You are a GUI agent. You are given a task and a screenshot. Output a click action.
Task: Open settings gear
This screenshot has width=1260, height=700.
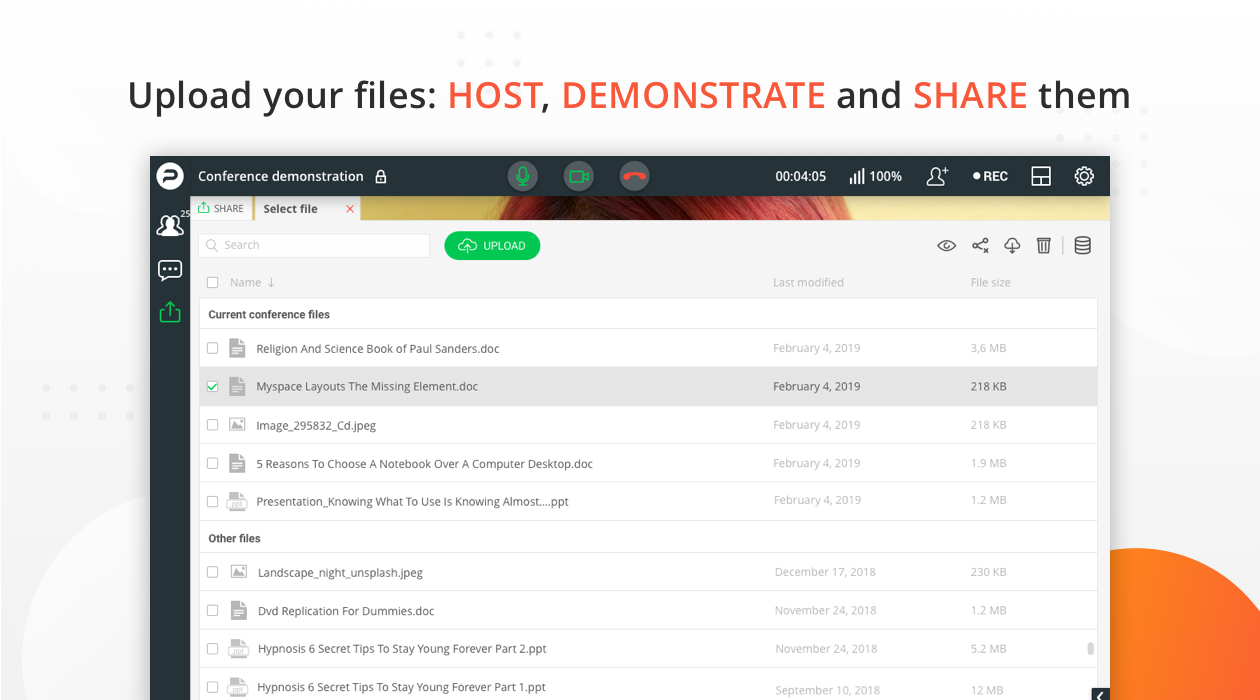1084,176
